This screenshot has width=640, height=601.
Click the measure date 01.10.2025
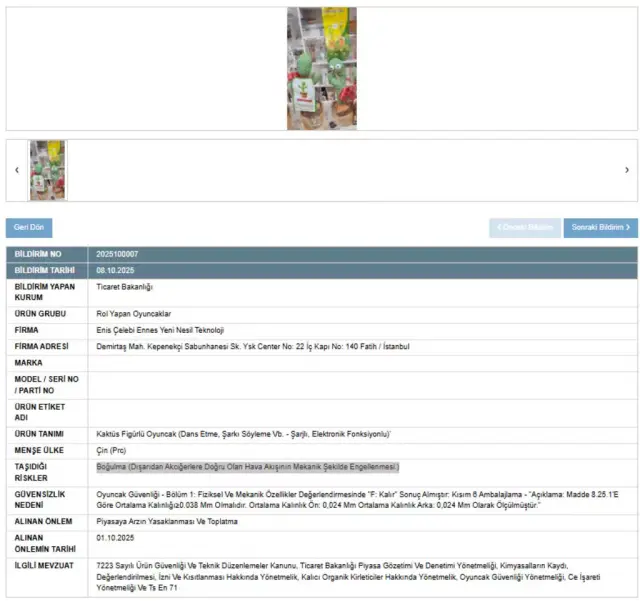click(x=115, y=537)
